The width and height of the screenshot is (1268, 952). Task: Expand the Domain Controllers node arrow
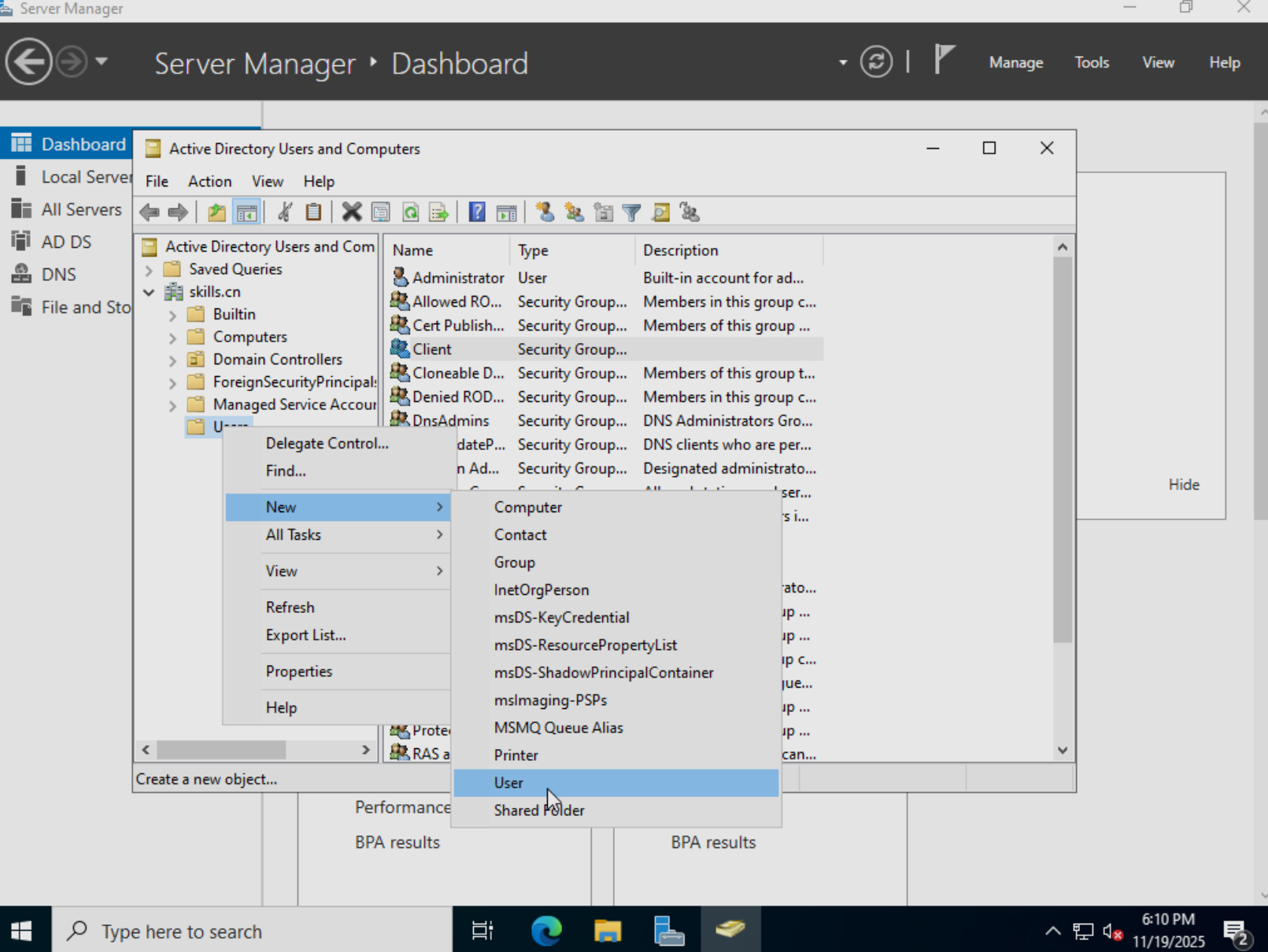coord(172,361)
